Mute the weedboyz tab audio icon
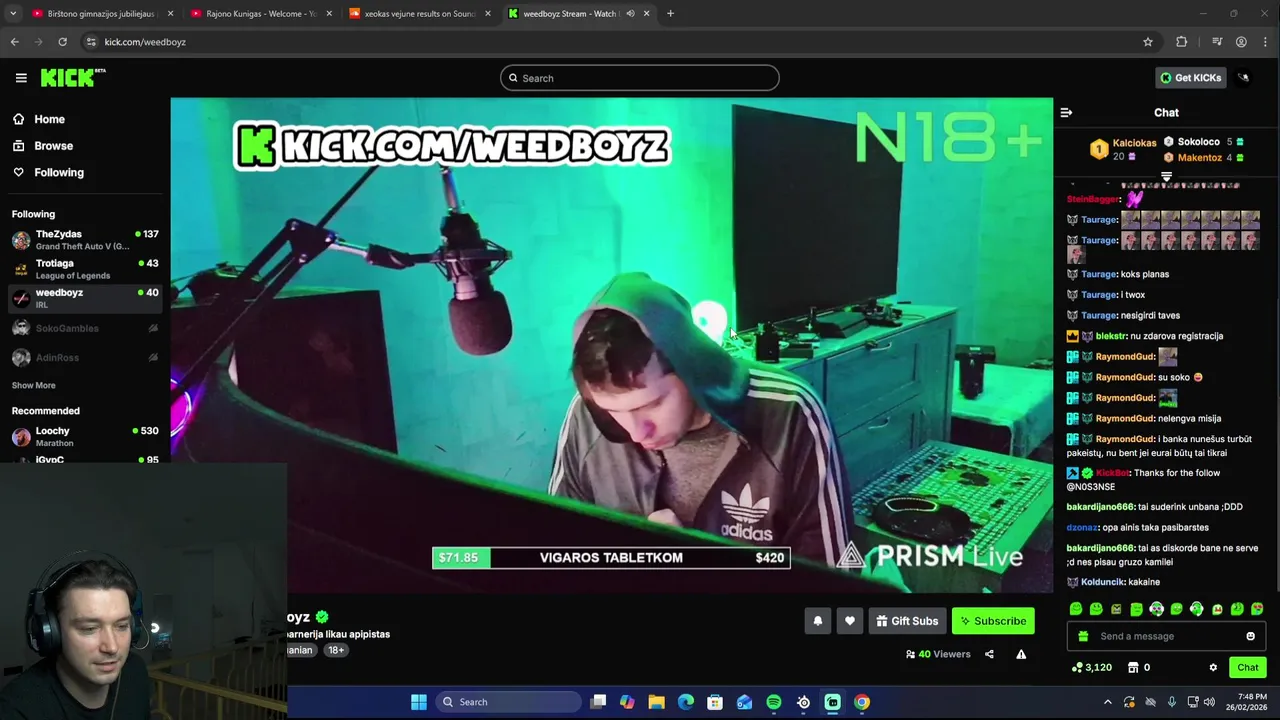Screen dimensions: 1280x720 coord(630,14)
